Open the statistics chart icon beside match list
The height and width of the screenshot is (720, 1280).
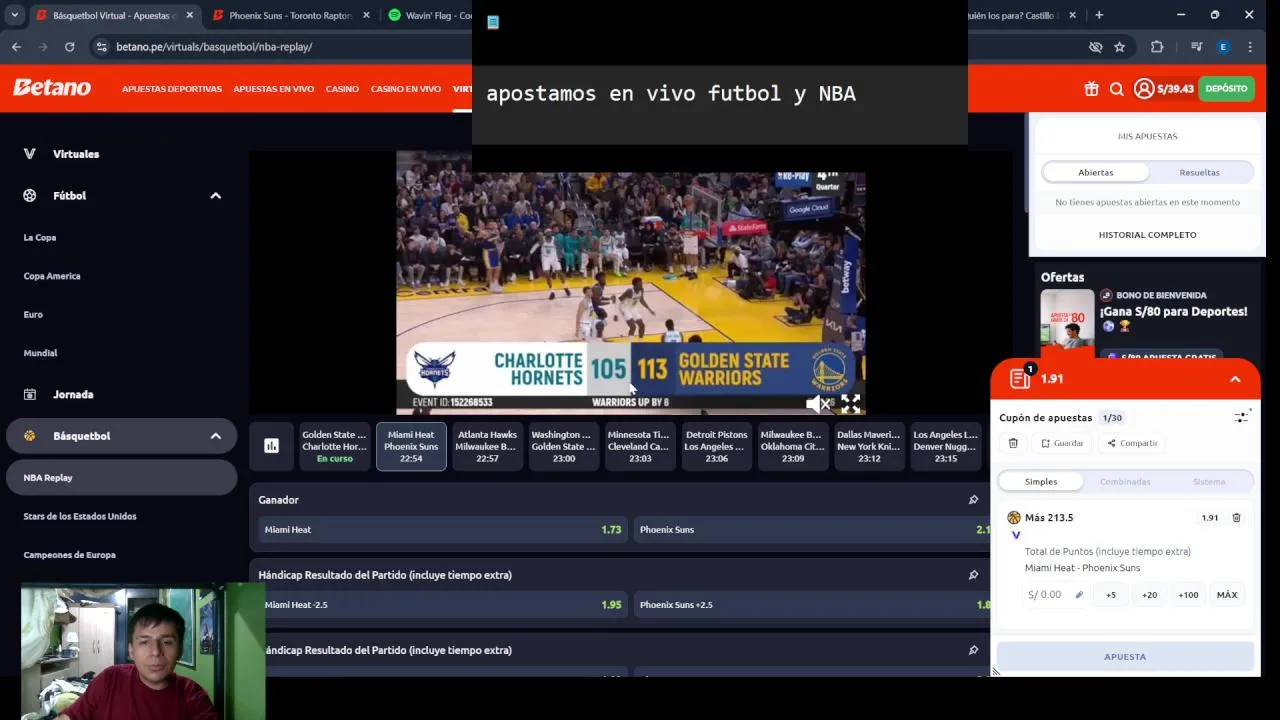(271, 446)
